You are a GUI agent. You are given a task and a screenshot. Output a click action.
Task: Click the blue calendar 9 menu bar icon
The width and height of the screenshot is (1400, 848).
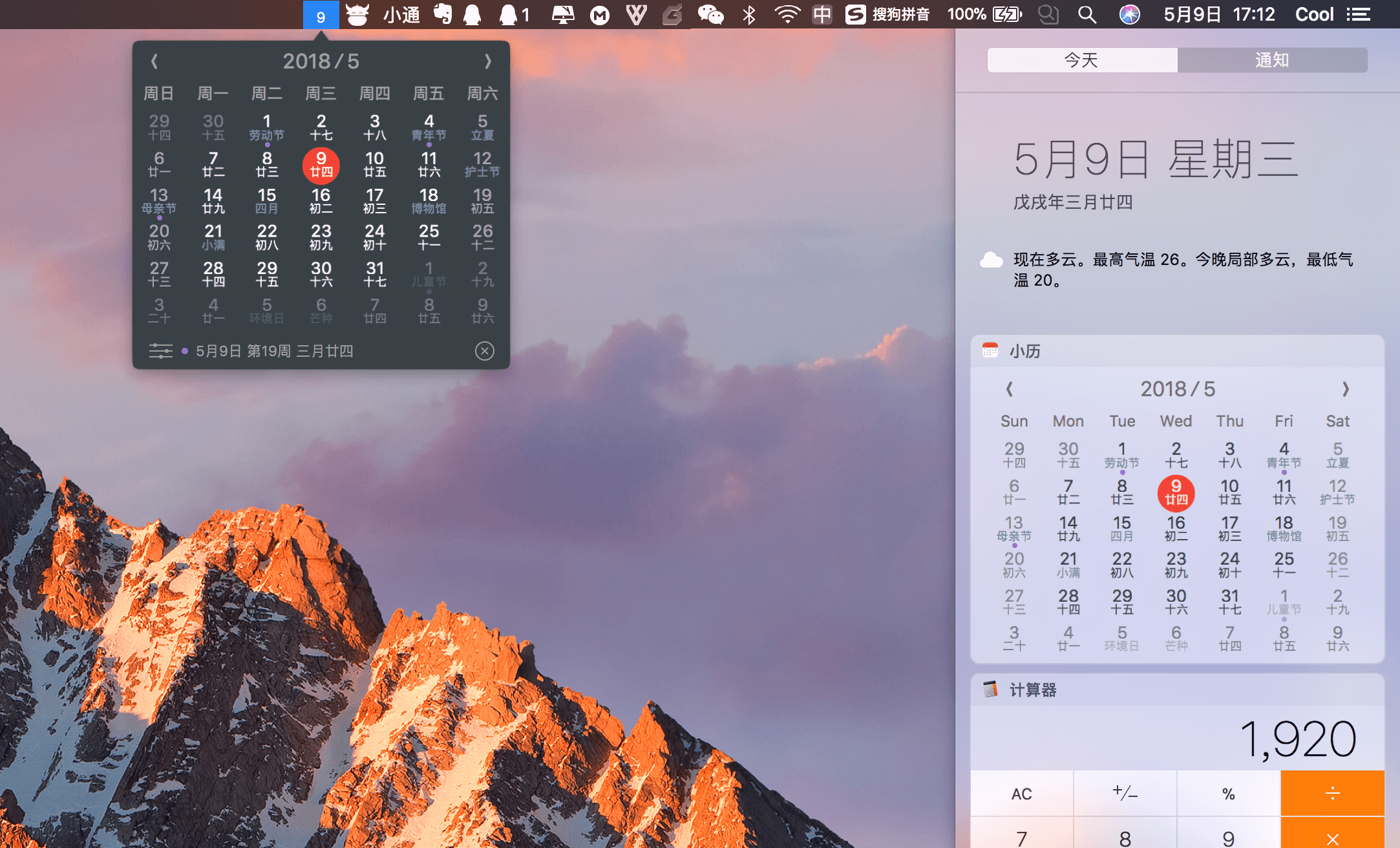pos(321,15)
